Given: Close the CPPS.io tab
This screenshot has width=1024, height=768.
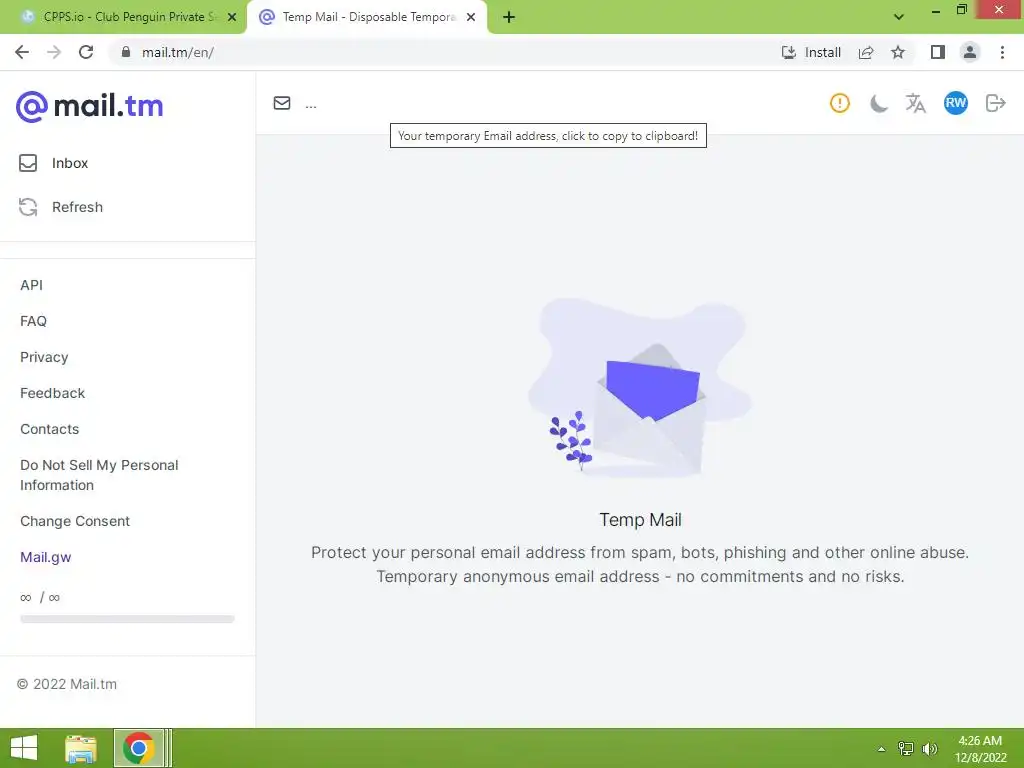Looking at the screenshot, I should pos(232,17).
